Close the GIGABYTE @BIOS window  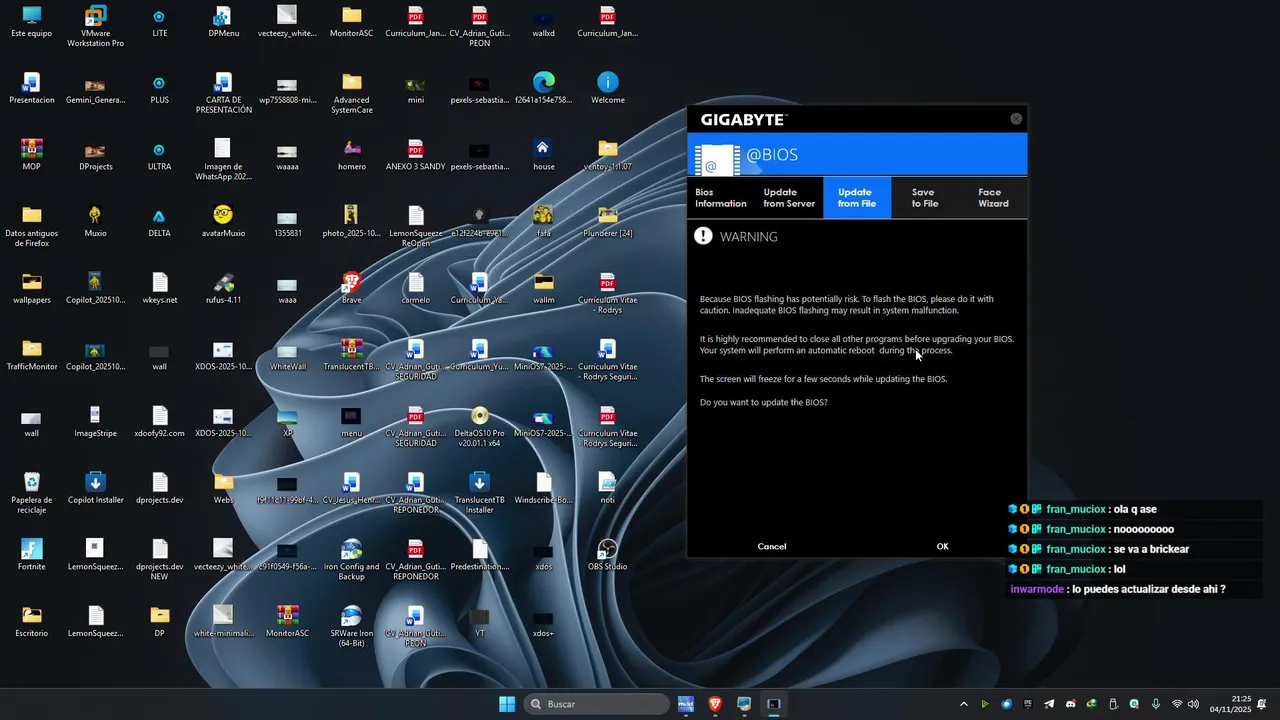point(1016,119)
